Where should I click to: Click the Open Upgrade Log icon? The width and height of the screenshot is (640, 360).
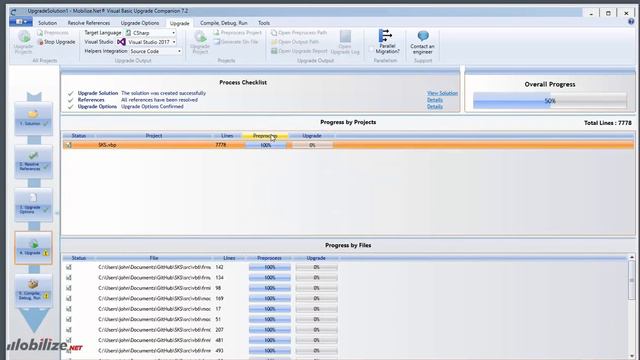click(x=345, y=36)
